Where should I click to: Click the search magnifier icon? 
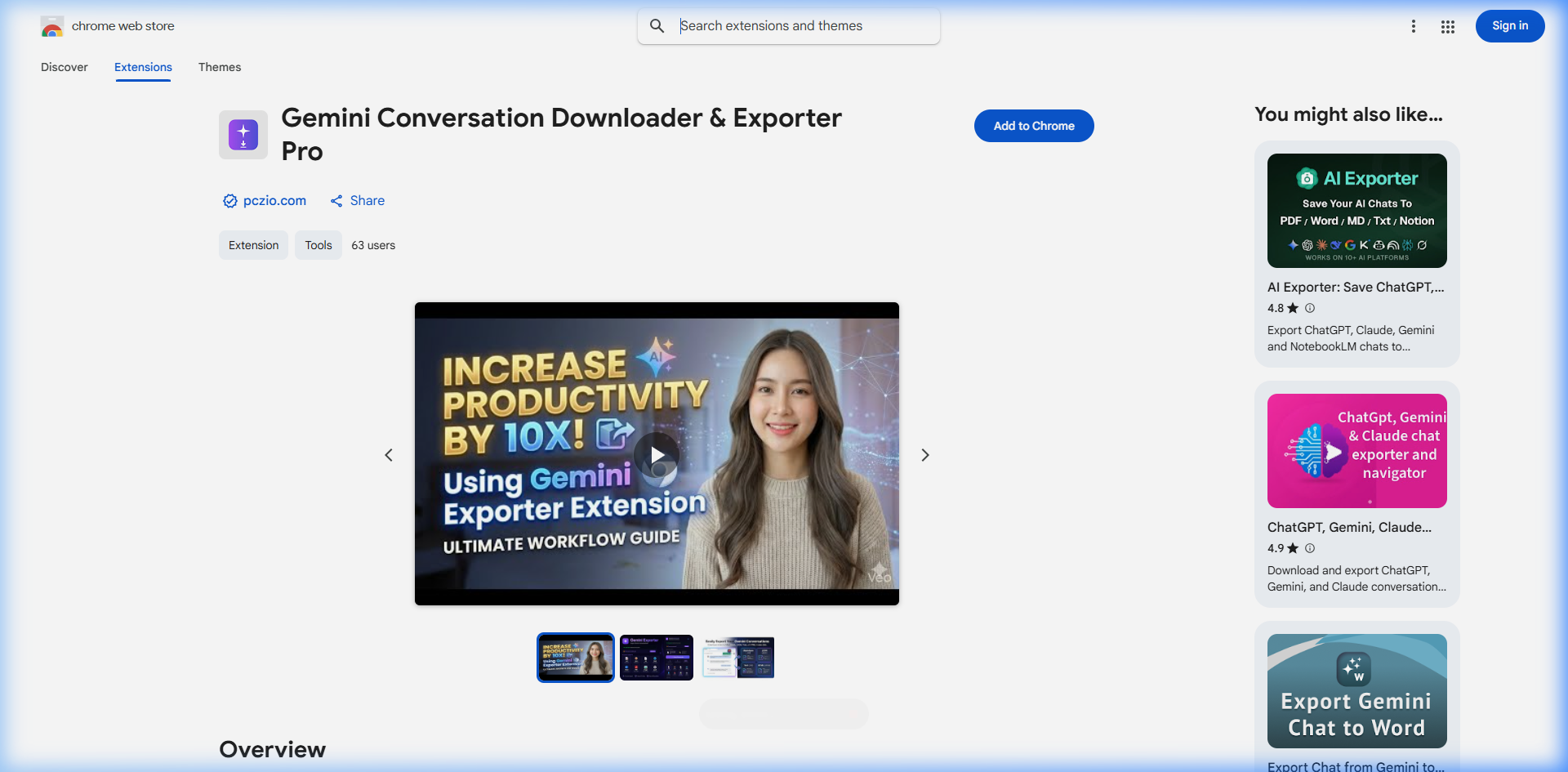(657, 26)
